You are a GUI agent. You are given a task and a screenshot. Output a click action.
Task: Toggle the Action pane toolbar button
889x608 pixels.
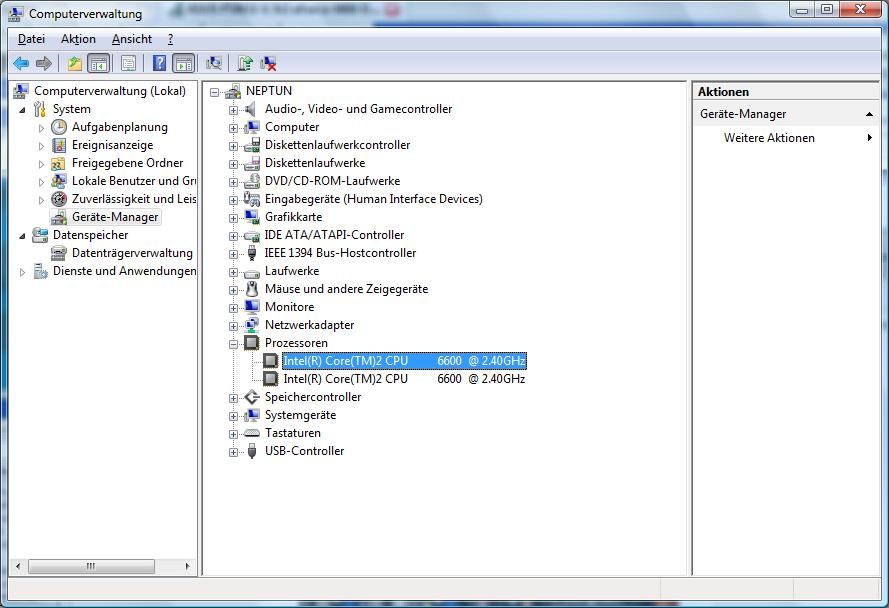click(184, 64)
